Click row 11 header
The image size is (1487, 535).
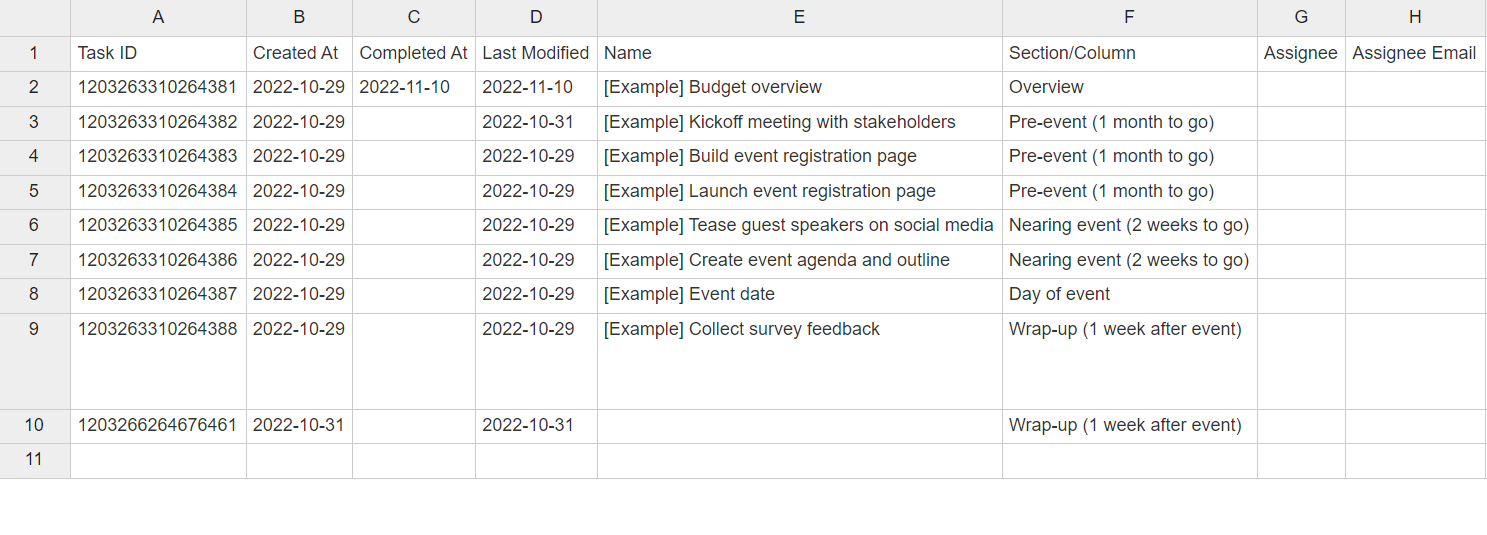(34, 460)
